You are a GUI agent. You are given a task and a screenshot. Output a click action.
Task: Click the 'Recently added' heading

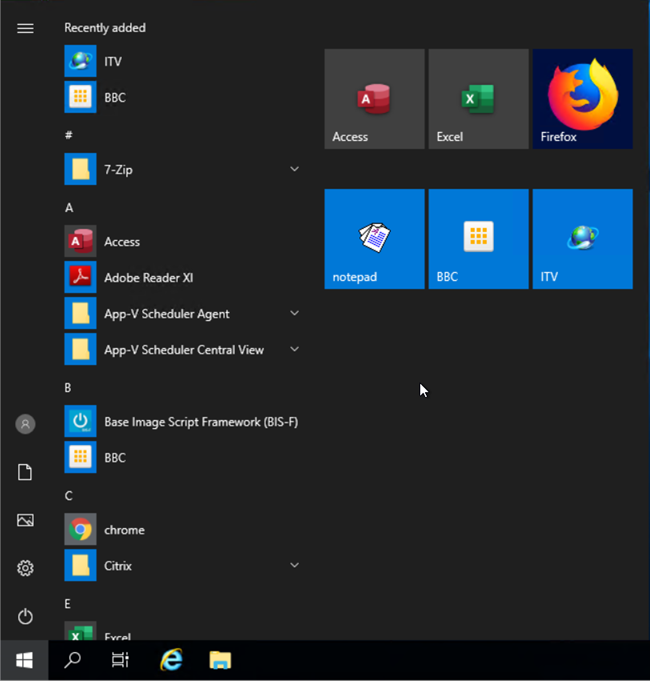pos(105,28)
